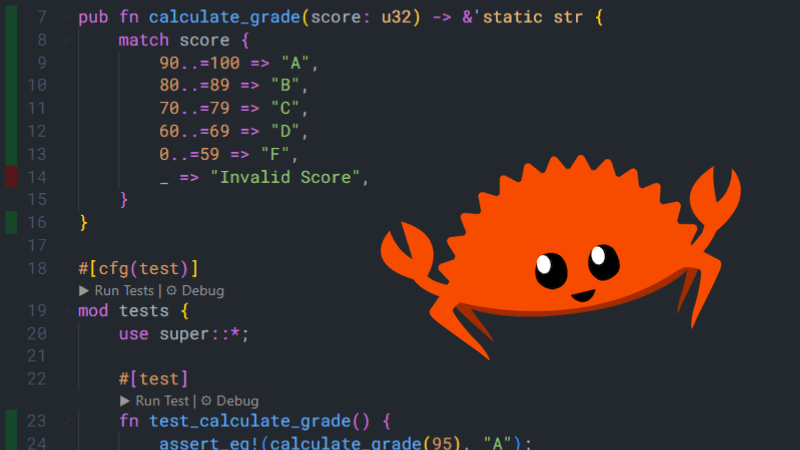
Task: Click the #[cfg(test)] attribute
Action: tap(138, 268)
